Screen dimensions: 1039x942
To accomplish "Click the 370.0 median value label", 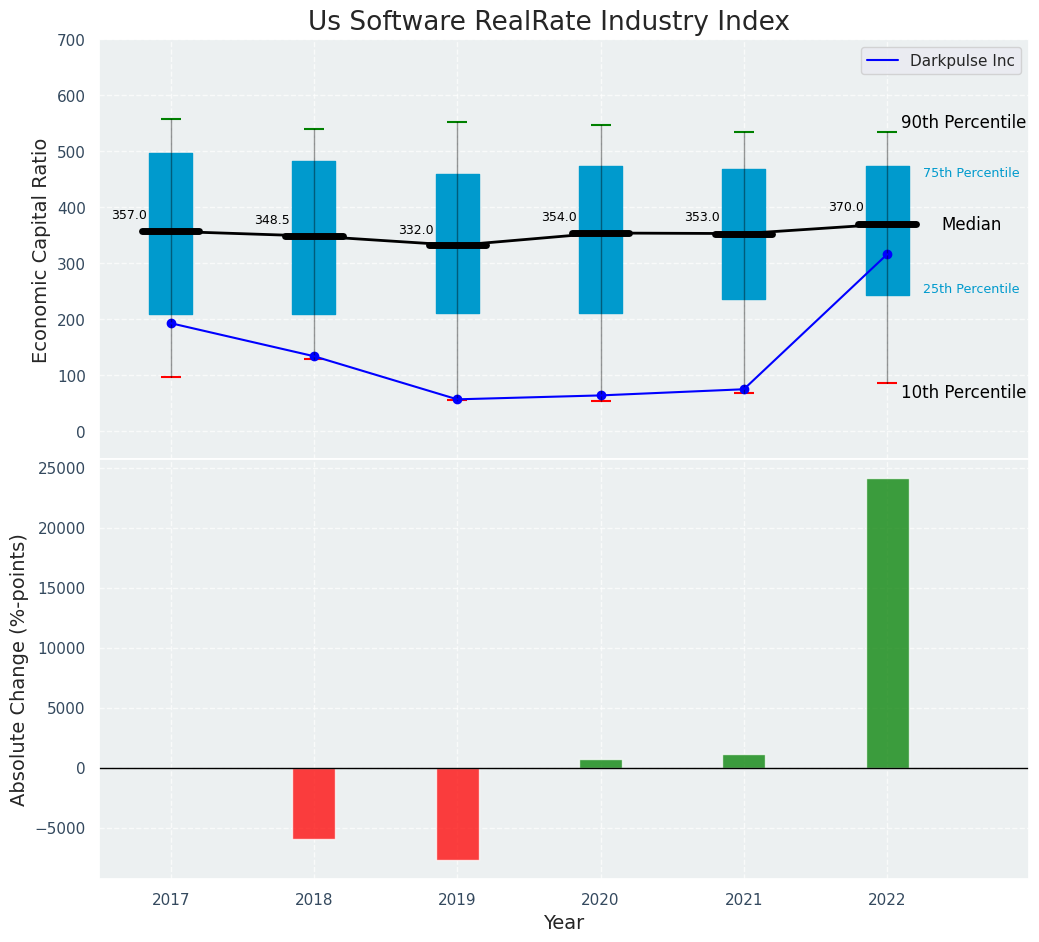I will point(845,207).
